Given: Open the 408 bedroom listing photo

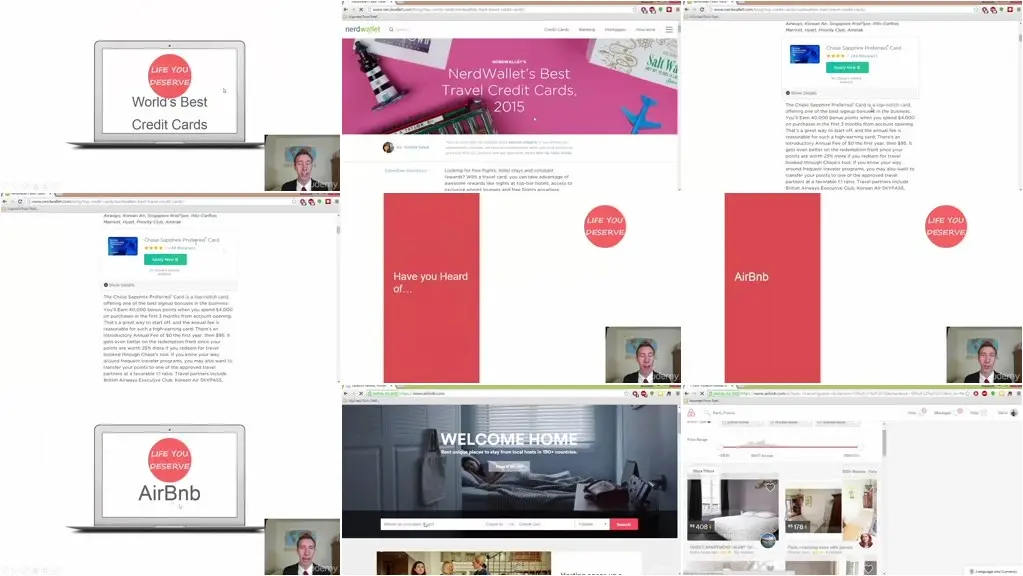Looking at the screenshot, I should (732, 509).
